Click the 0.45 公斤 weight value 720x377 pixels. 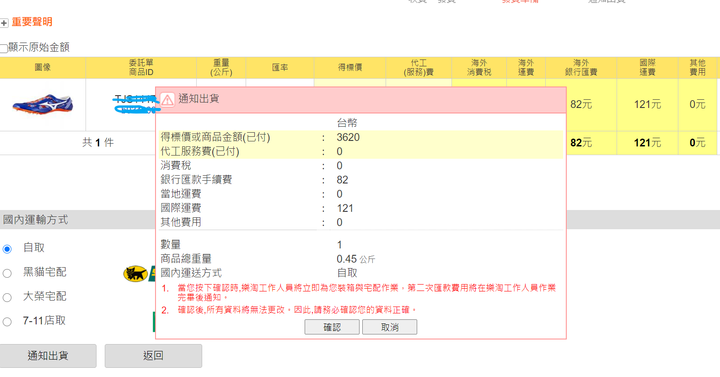coord(356,259)
